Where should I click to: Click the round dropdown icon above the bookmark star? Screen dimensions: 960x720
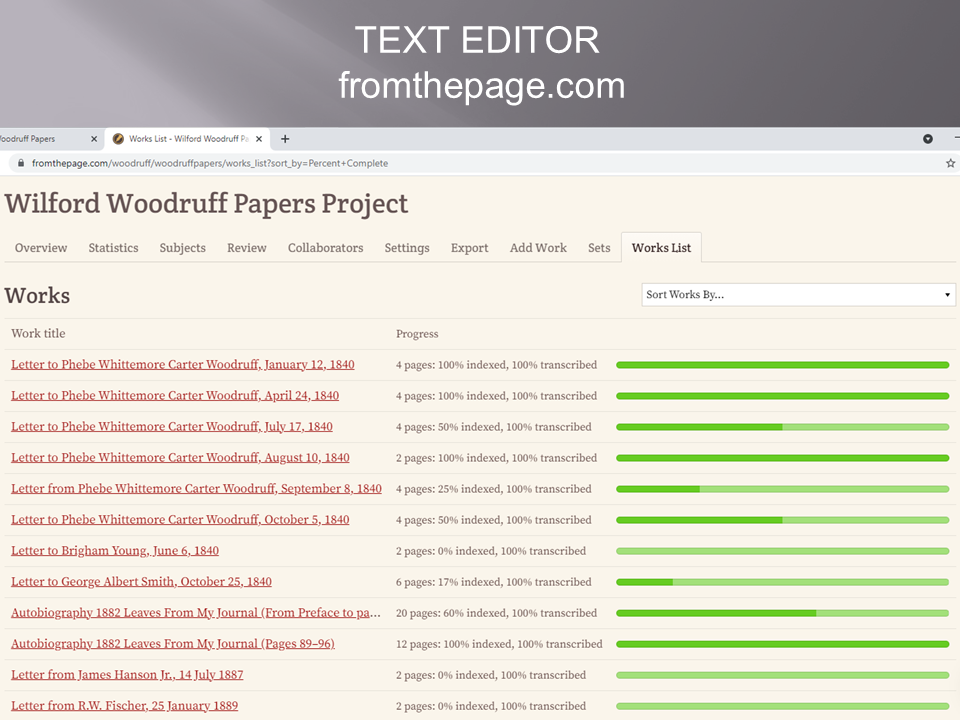click(x=927, y=139)
